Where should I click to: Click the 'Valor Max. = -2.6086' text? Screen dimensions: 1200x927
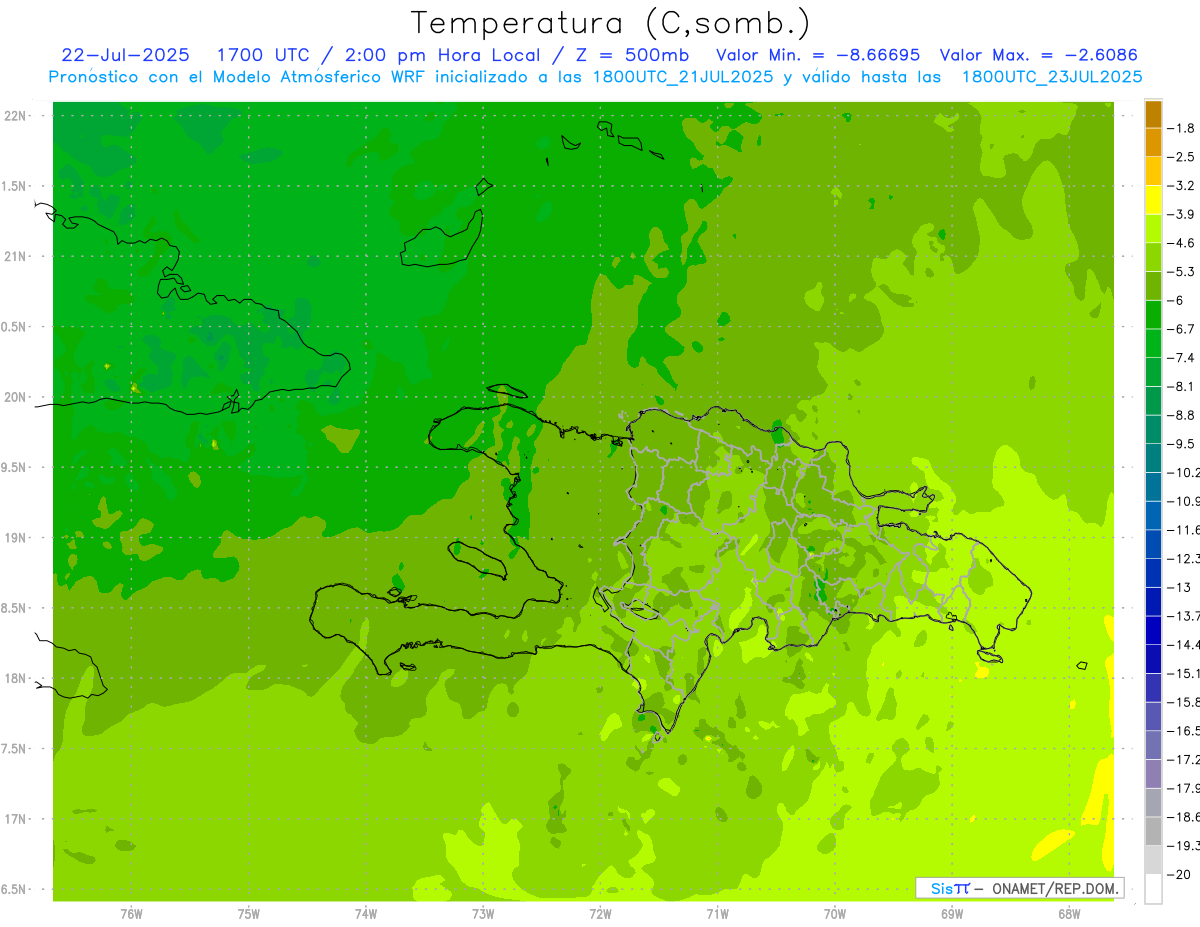click(x=1039, y=55)
